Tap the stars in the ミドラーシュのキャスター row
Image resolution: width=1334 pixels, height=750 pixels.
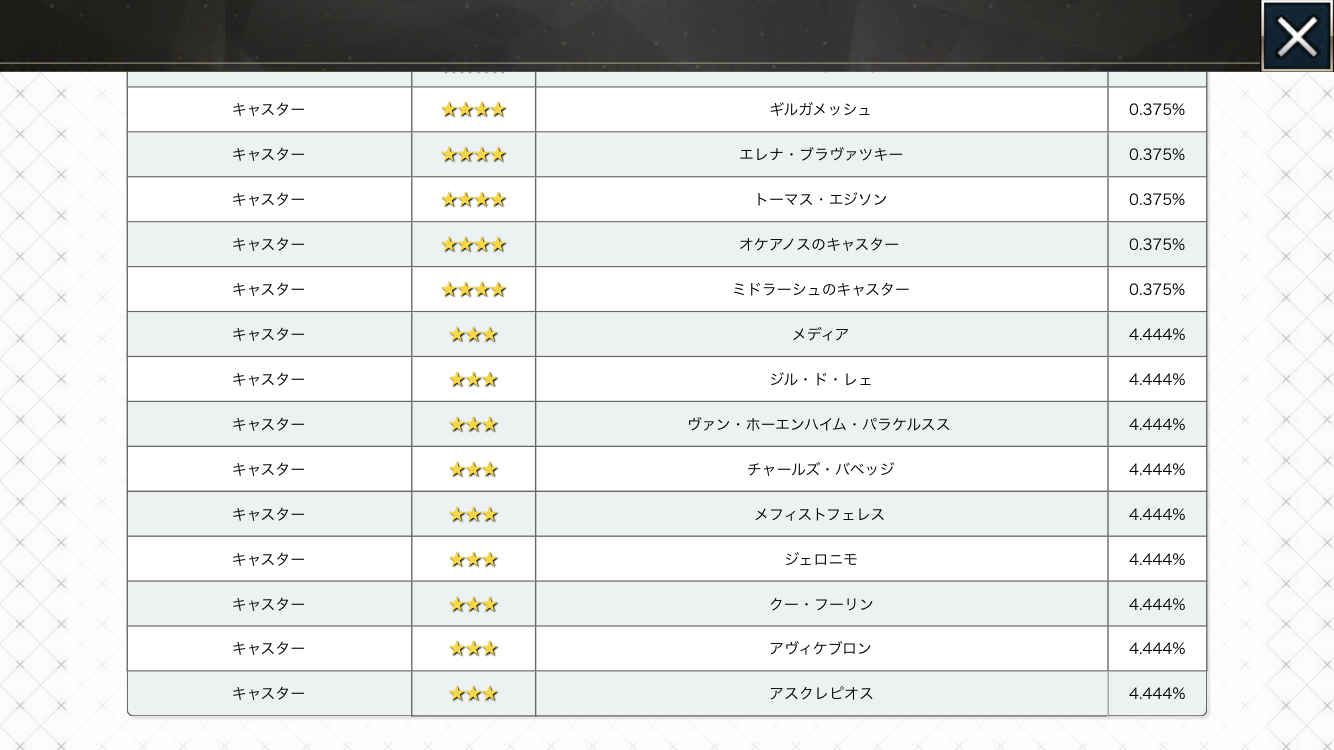tap(473, 290)
